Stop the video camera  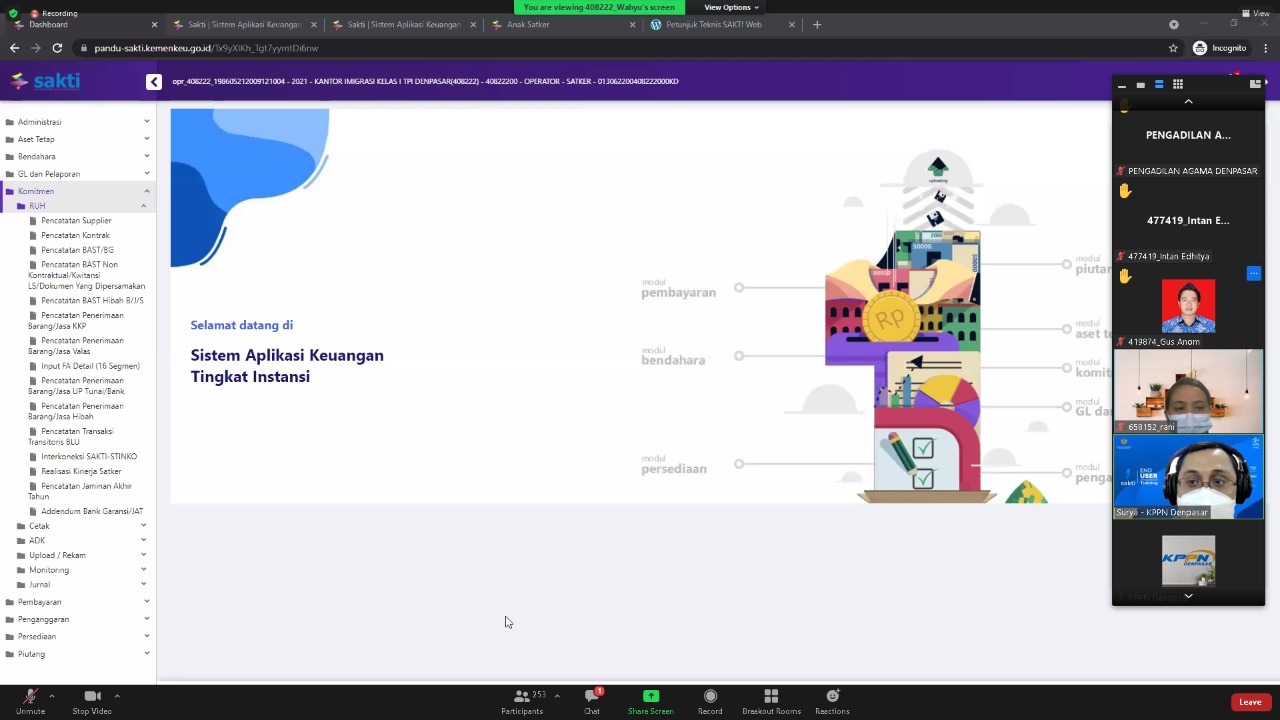click(x=92, y=697)
